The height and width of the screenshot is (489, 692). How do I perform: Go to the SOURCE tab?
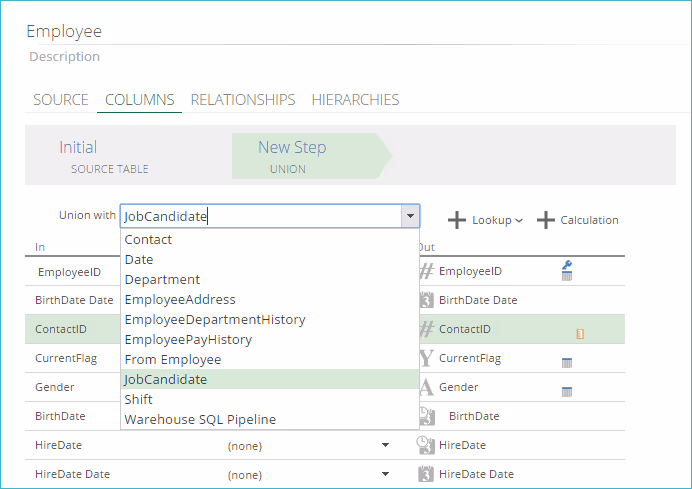pos(61,100)
